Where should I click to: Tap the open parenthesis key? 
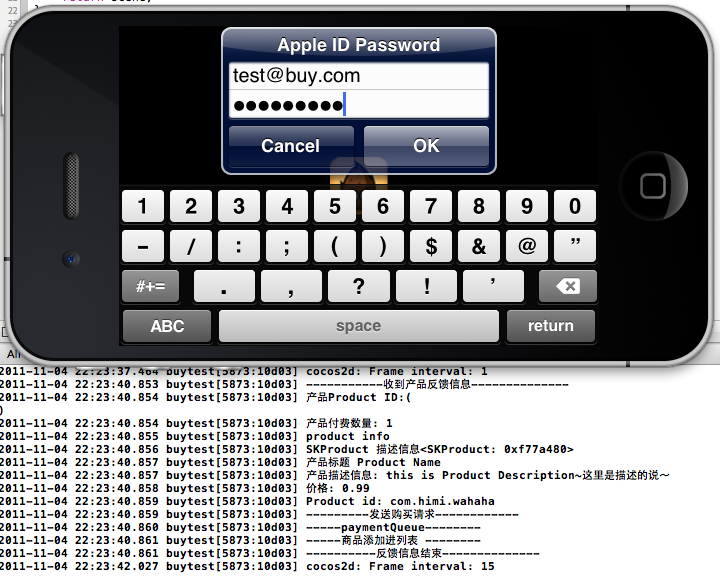[x=335, y=247]
